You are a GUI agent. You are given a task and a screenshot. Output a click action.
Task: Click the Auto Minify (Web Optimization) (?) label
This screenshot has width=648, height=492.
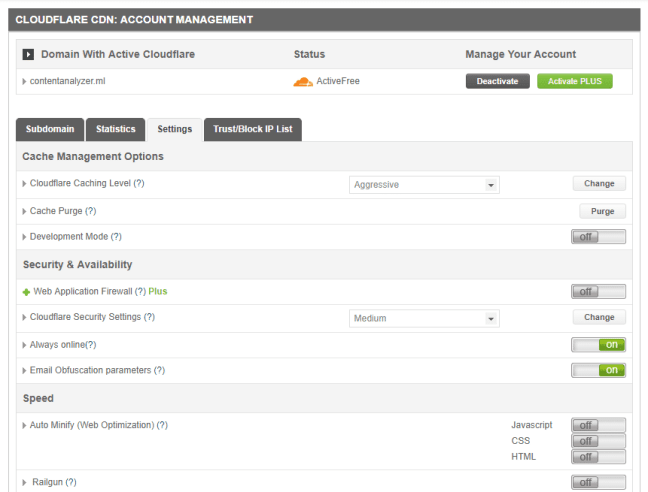[99, 425]
